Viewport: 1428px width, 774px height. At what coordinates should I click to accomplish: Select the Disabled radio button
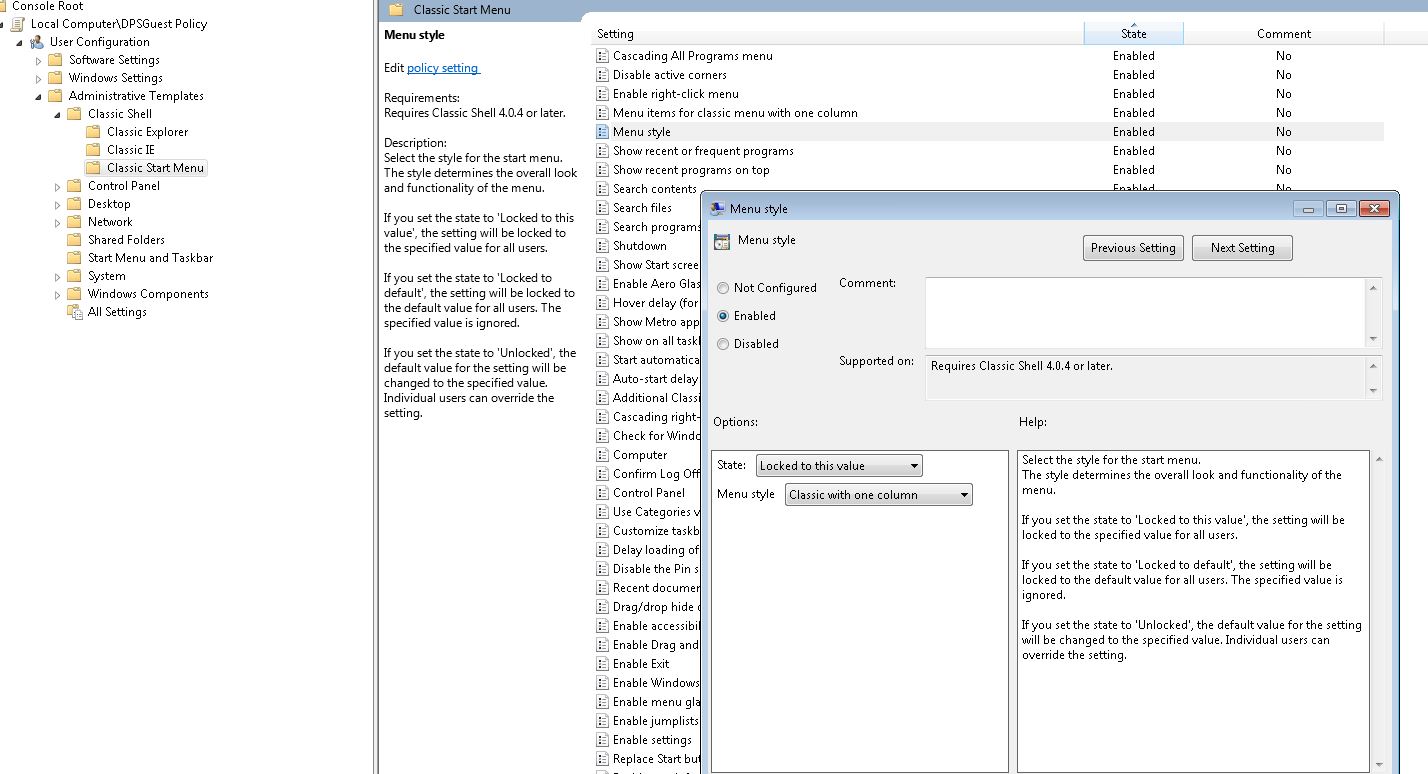point(723,344)
